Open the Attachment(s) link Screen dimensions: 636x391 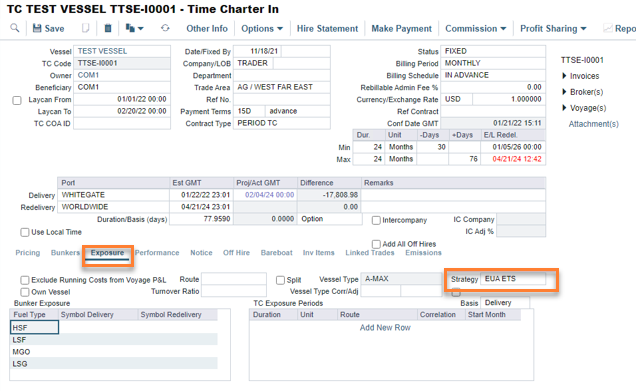pyautogui.click(x=593, y=124)
